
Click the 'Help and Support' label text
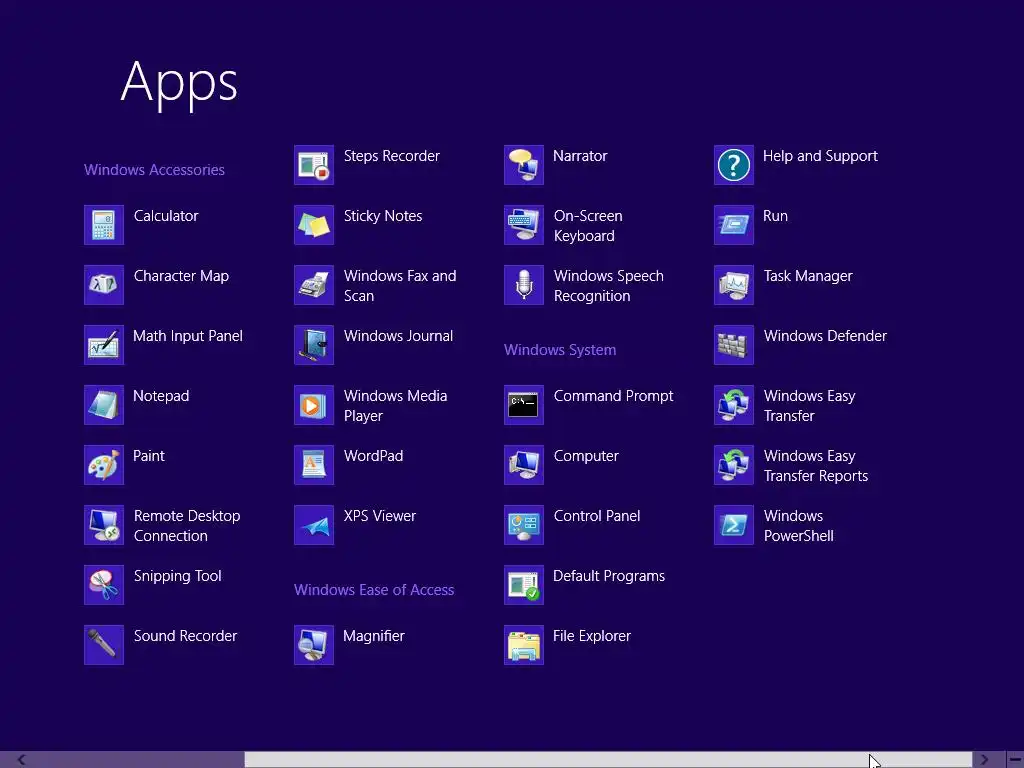pos(820,157)
